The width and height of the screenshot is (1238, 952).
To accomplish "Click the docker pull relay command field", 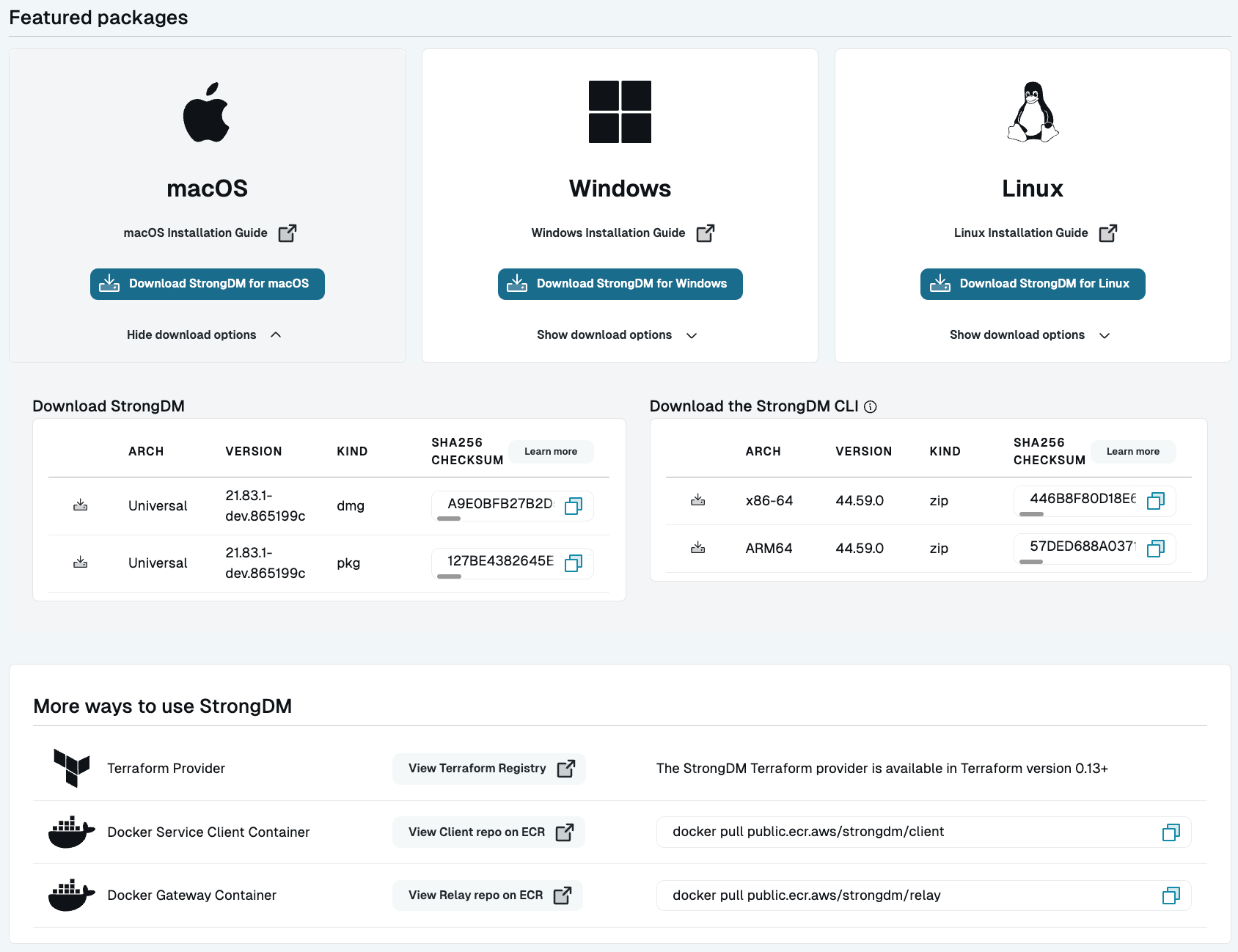I will (x=924, y=896).
